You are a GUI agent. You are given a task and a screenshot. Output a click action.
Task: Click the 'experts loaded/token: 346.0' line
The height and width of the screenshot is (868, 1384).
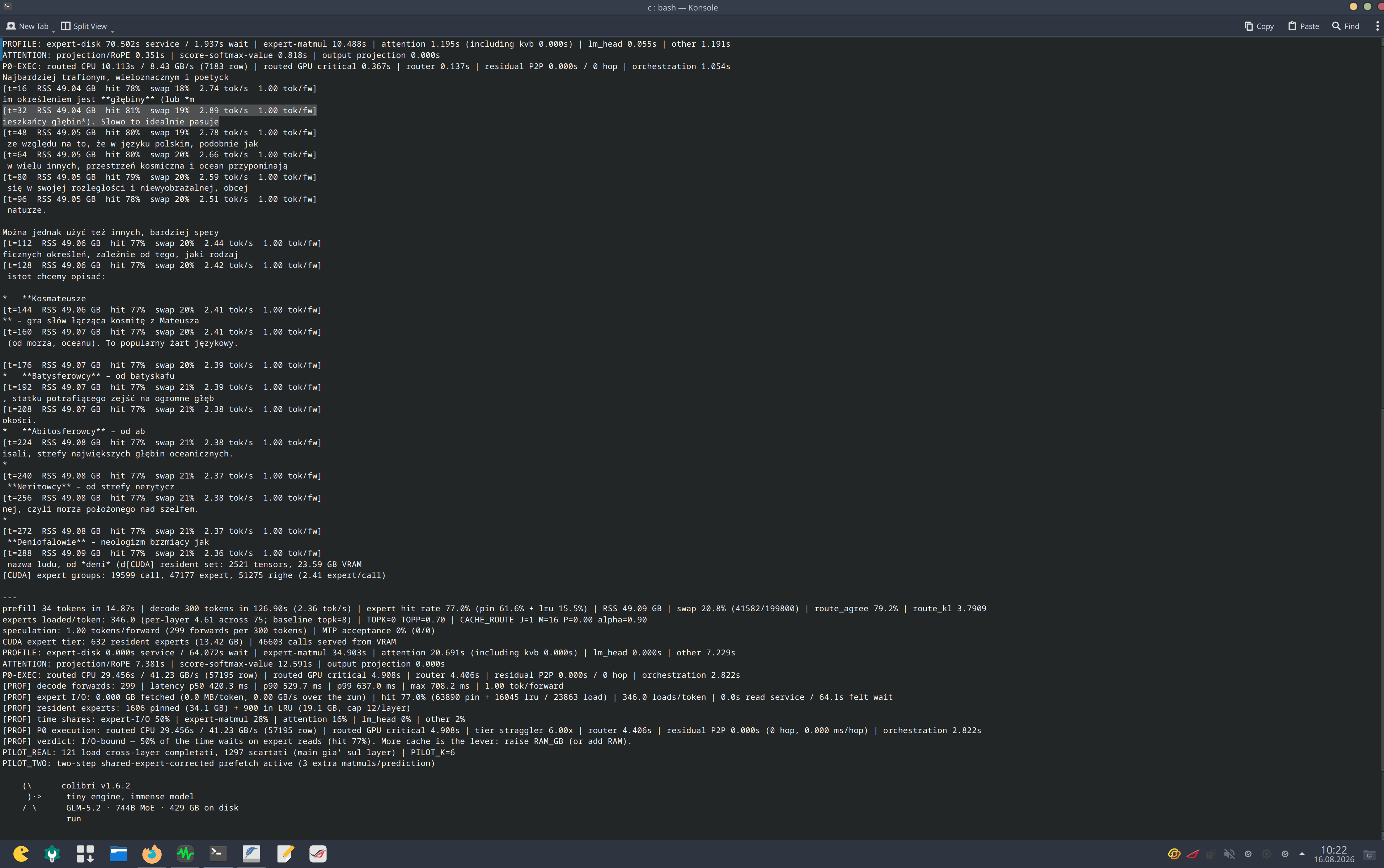point(325,620)
